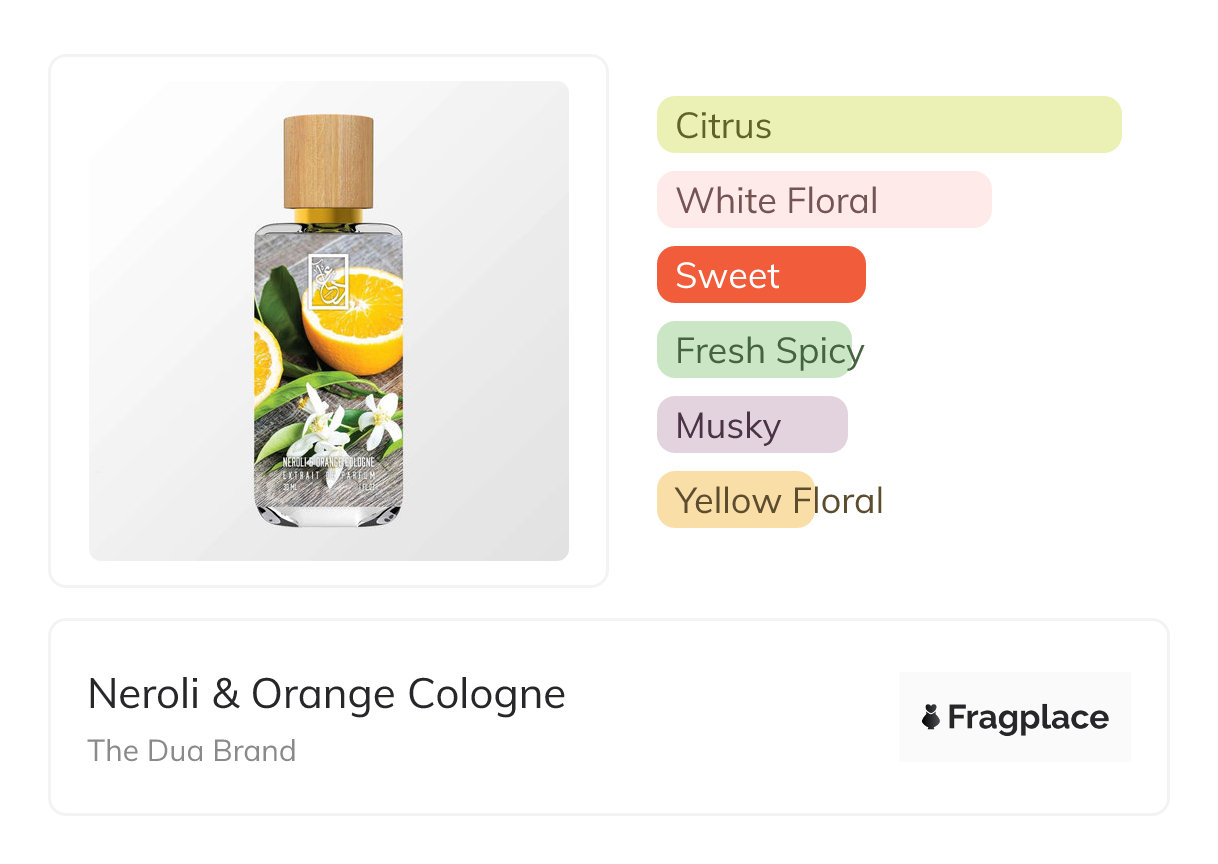
Task: Select the White Floral accord bar
Action: click(x=823, y=200)
